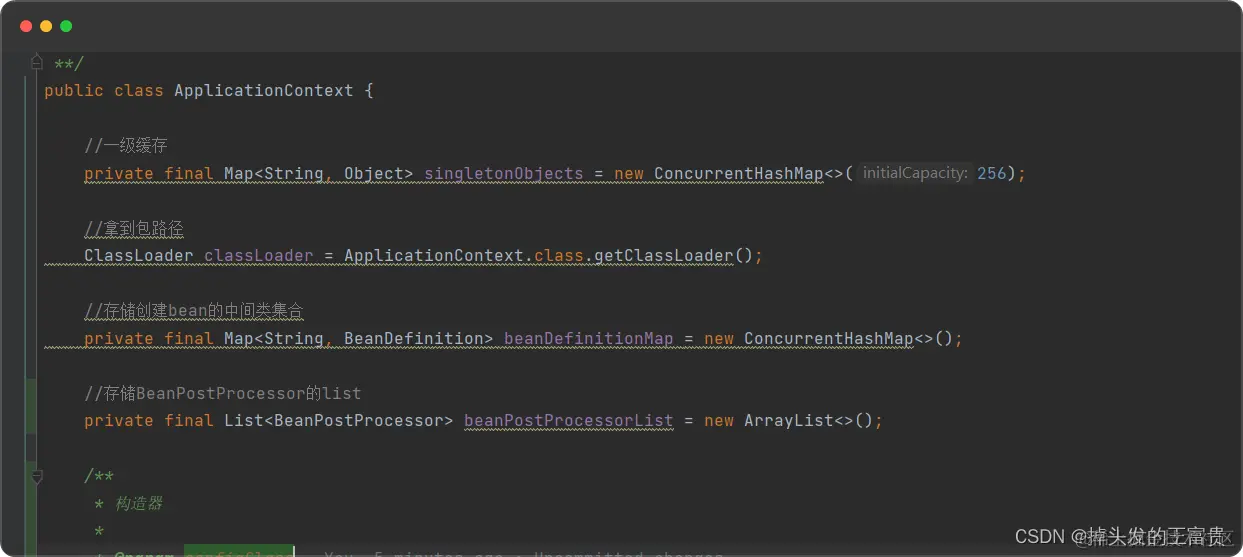The image size is (1243, 557).
Task: Click ConcurrentHashMap on the beanDefinitionMap line
Action: point(829,338)
